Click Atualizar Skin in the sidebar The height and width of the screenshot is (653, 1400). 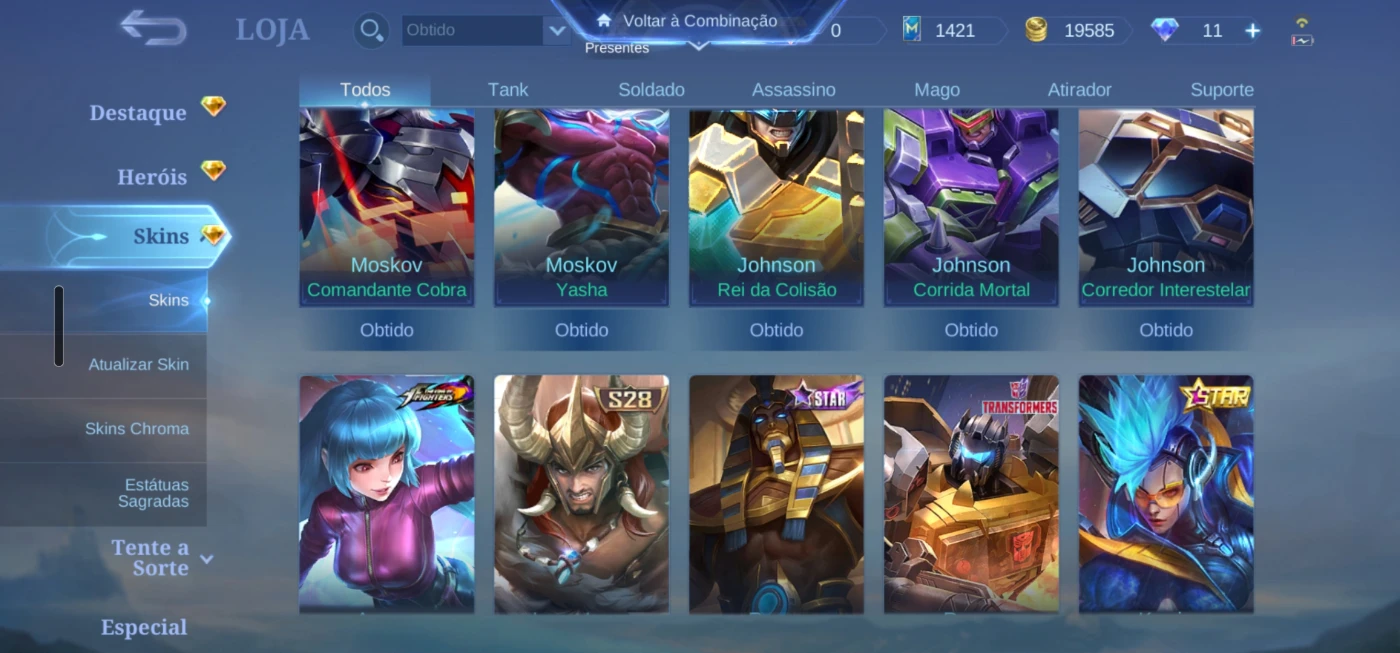[138, 364]
